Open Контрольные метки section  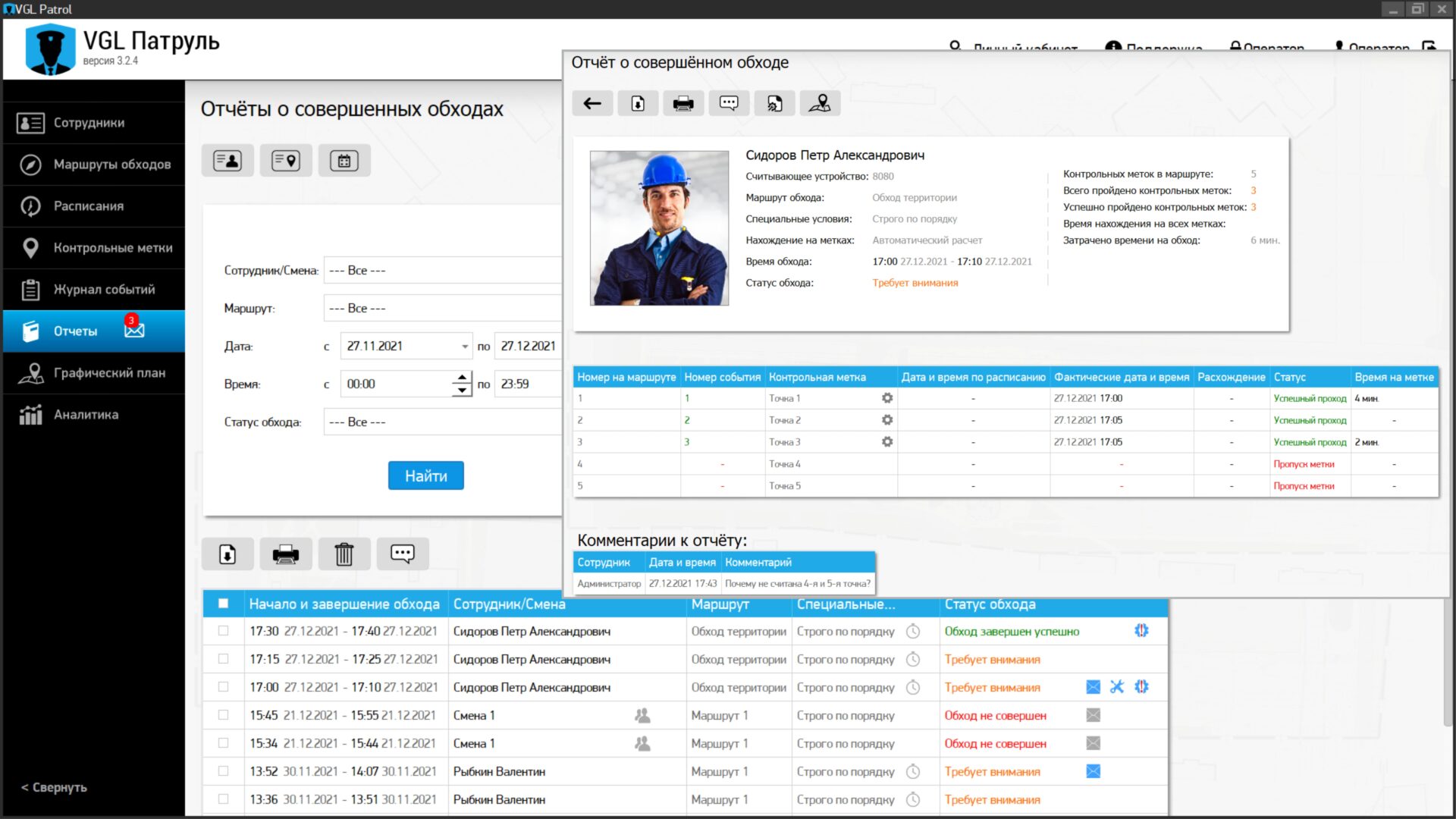(94, 248)
